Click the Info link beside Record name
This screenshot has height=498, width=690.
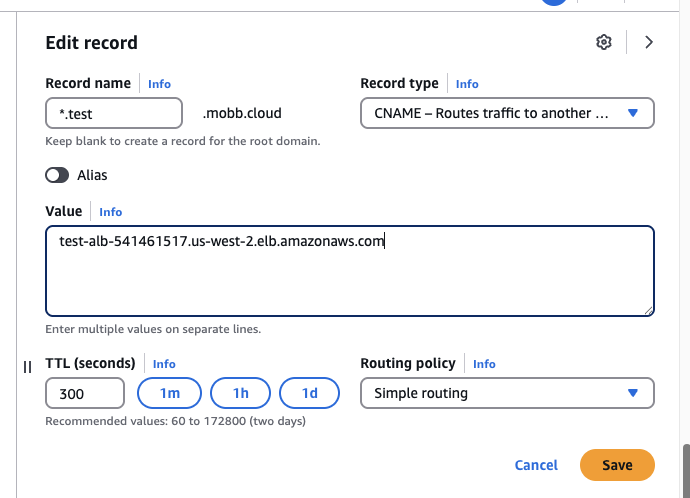[x=159, y=84]
